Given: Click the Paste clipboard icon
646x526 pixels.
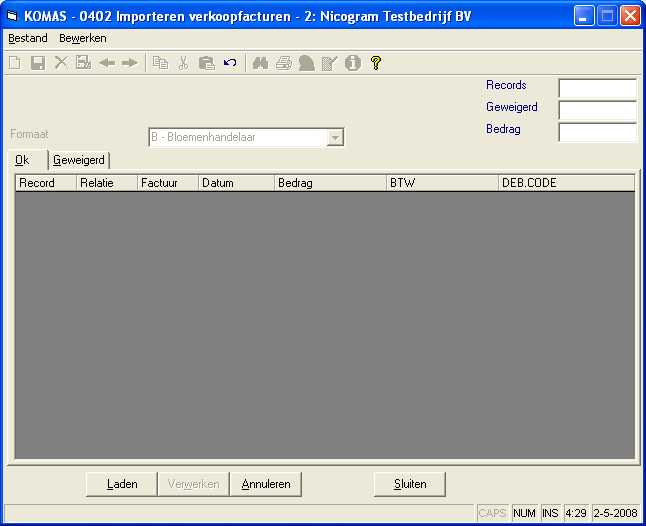Looking at the screenshot, I should (x=206, y=63).
